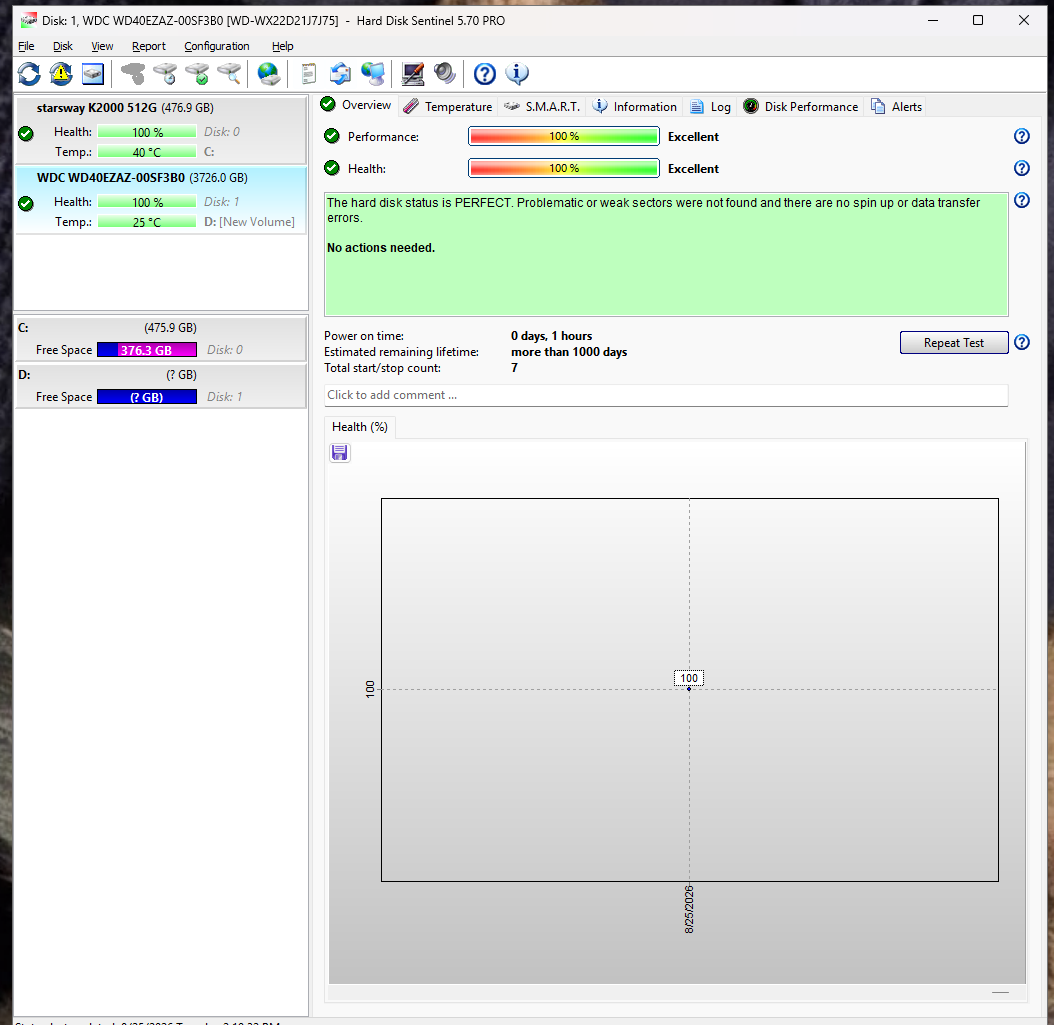The image size is (1054, 1025).
Task: Click the blue info about icon
Action: pyautogui.click(x=517, y=74)
